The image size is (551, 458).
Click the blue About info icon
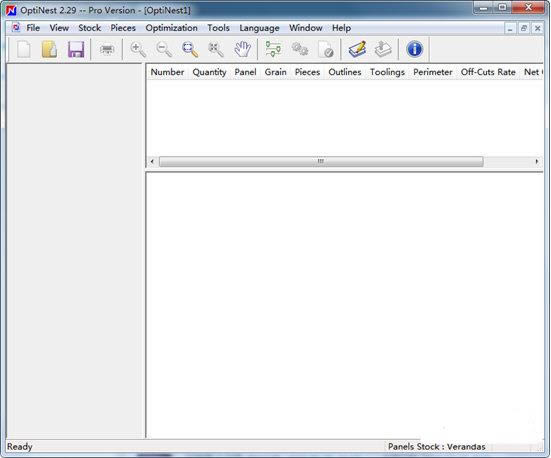(x=414, y=49)
